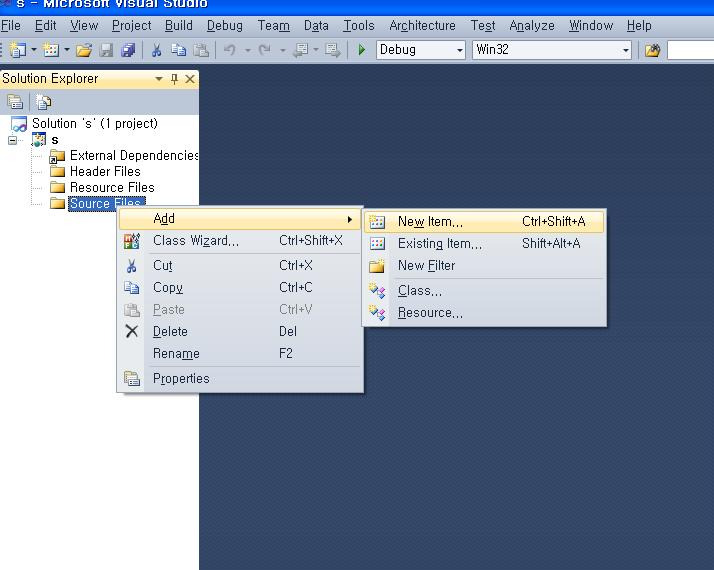
Task: Click the Navigate Backward toolbar icon
Action: point(301,50)
